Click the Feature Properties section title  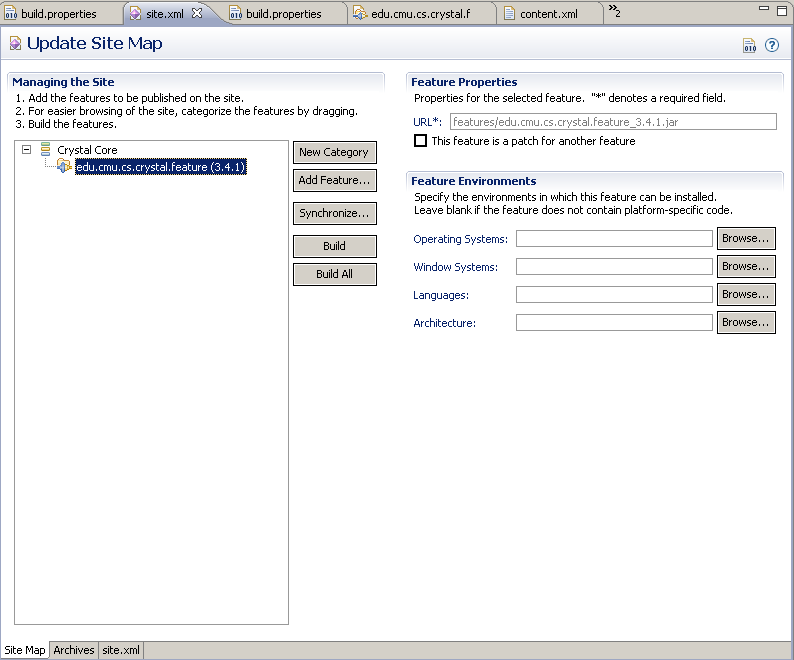tap(464, 82)
